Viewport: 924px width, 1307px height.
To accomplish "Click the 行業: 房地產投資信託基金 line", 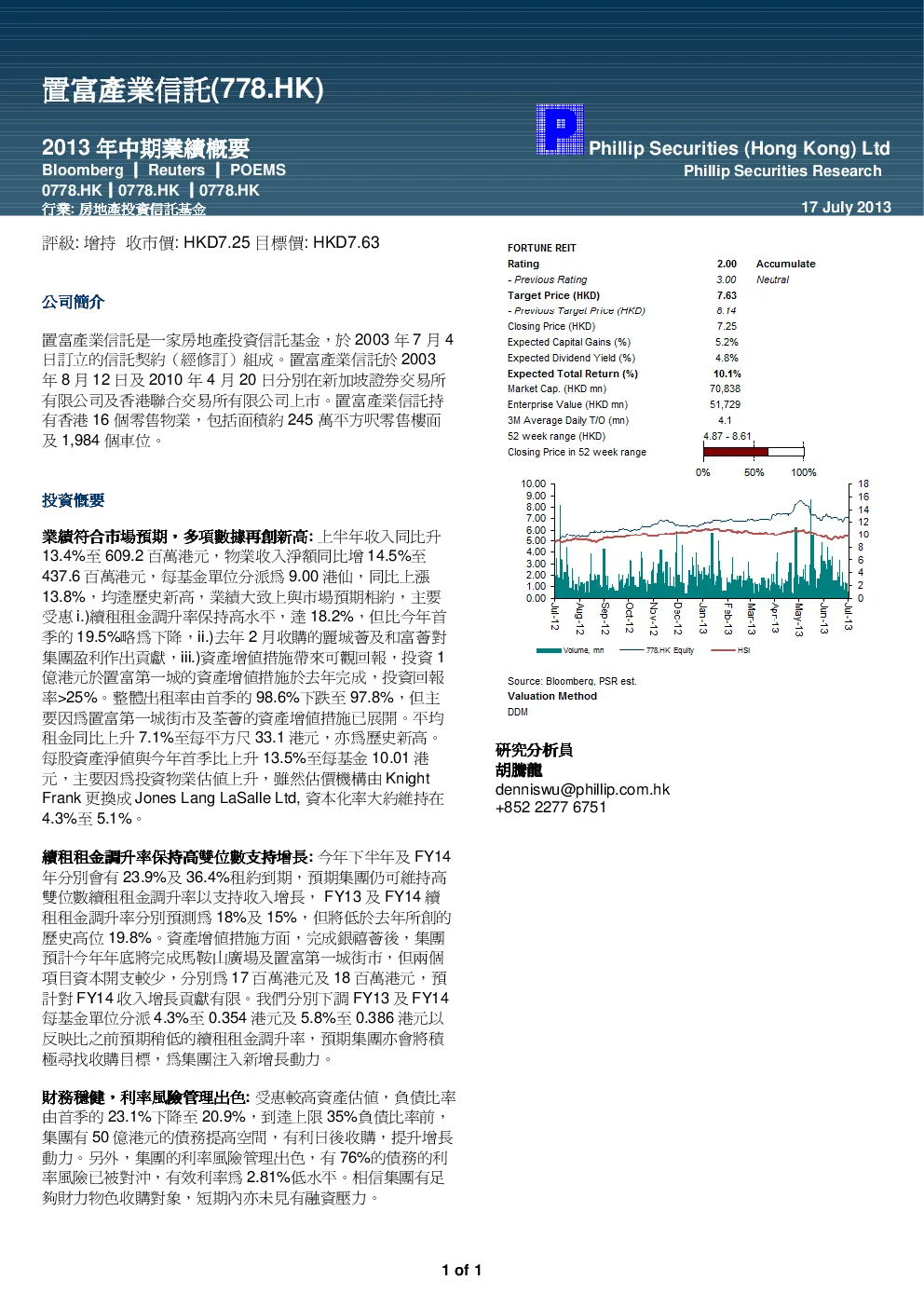I will click(124, 210).
